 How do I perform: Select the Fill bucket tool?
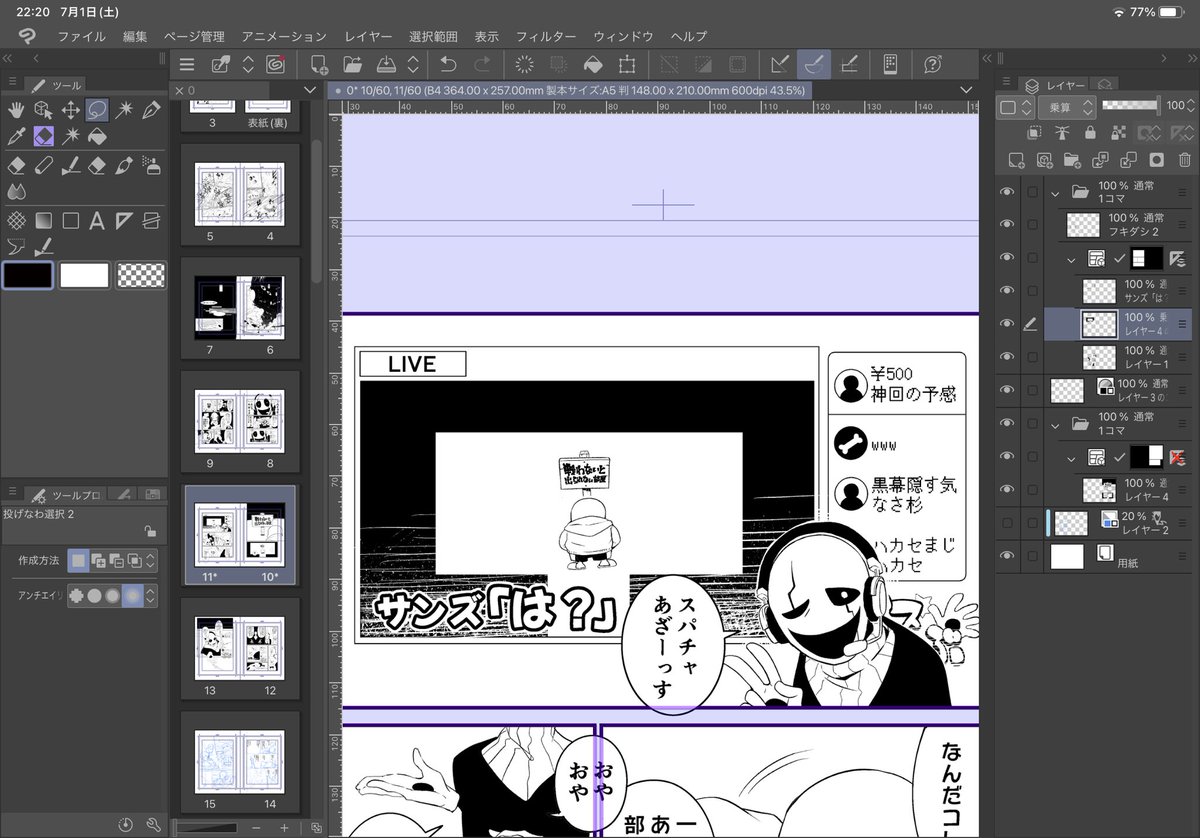pyautogui.click(x=97, y=137)
